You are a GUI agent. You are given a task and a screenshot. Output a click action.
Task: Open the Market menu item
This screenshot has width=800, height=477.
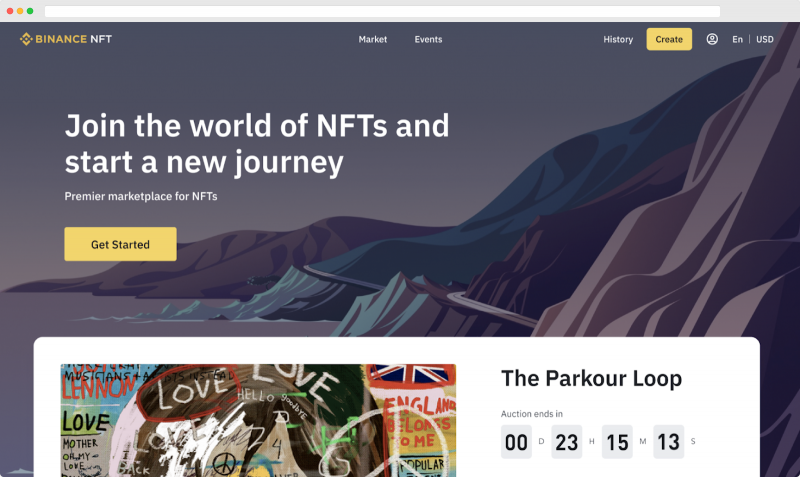pos(372,39)
